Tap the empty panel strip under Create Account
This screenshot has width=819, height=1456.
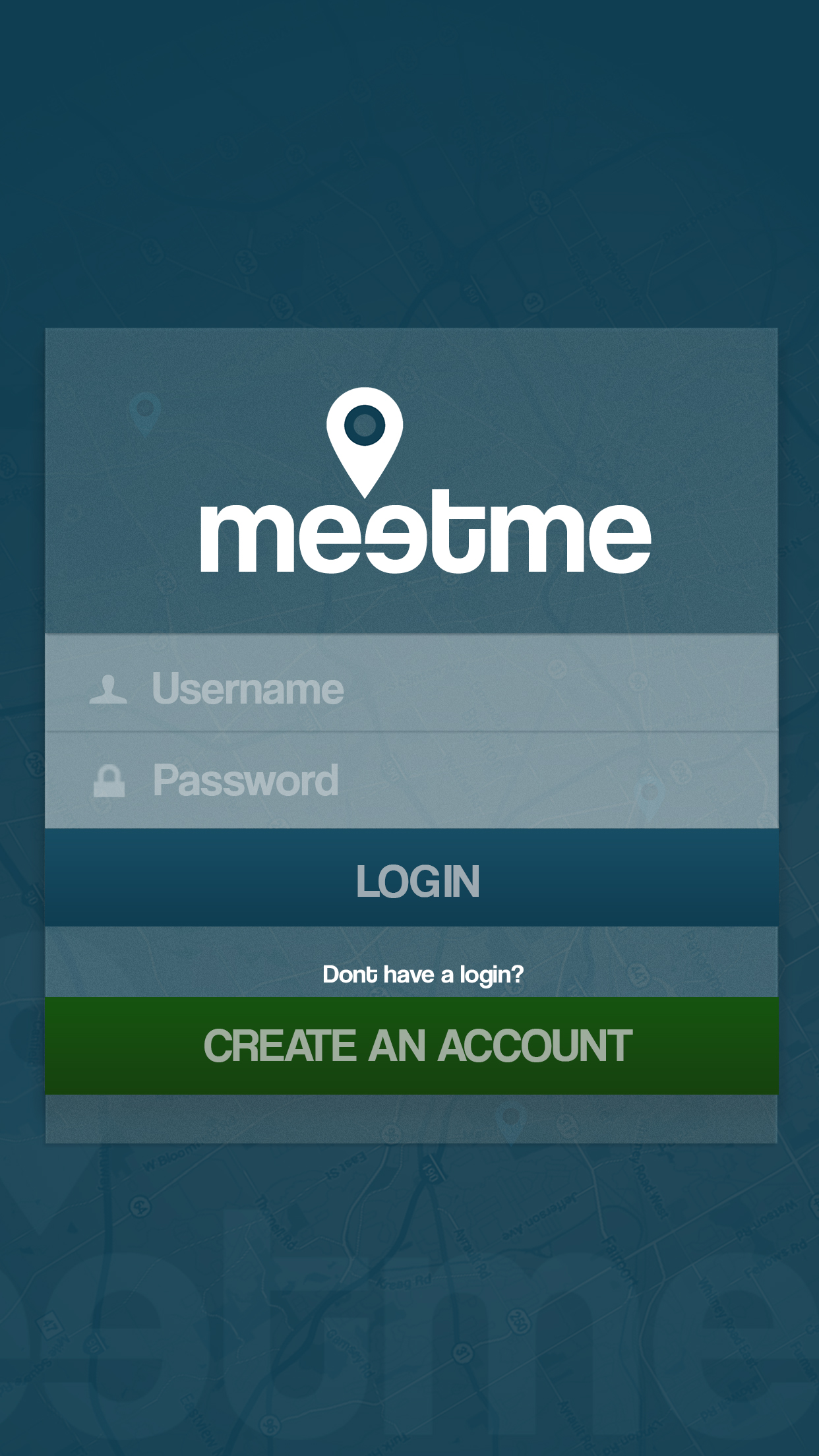point(411,1119)
